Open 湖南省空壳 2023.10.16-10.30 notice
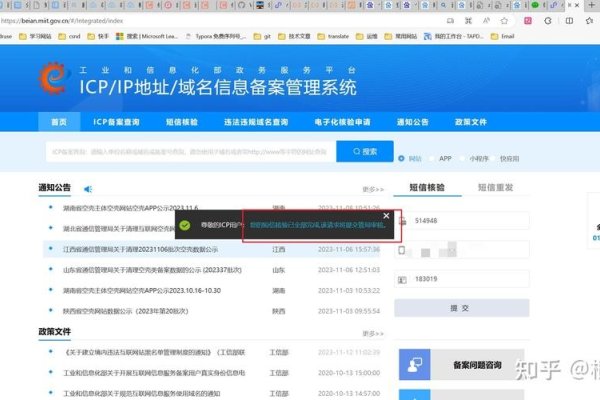 click(x=142, y=291)
